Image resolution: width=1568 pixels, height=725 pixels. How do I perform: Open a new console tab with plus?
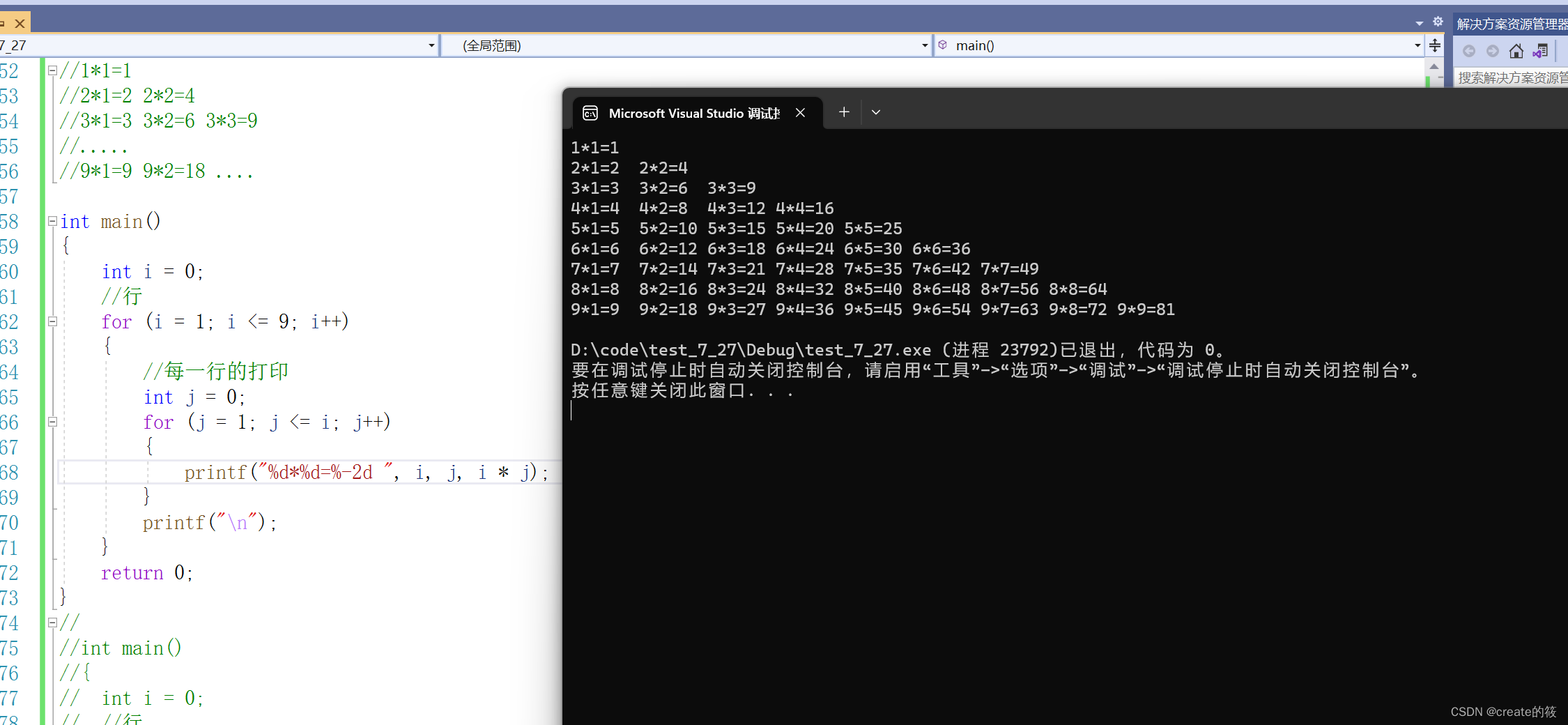(x=844, y=112)
